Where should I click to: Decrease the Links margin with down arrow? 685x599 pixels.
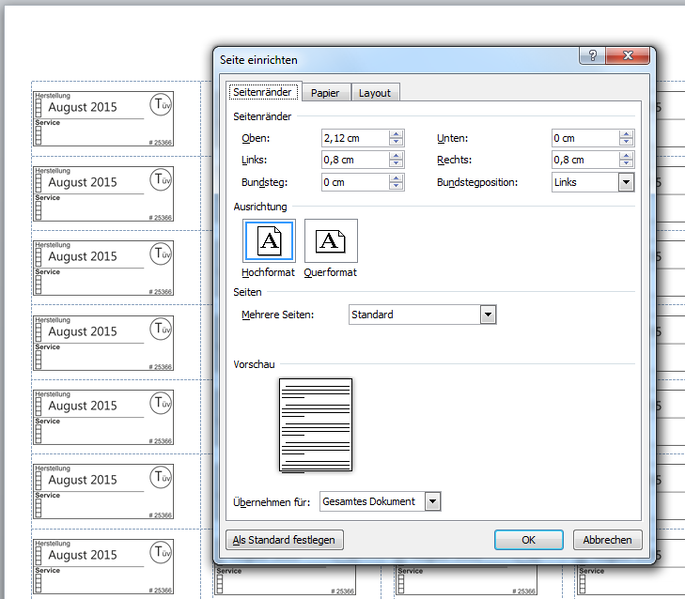click(397, 164)
